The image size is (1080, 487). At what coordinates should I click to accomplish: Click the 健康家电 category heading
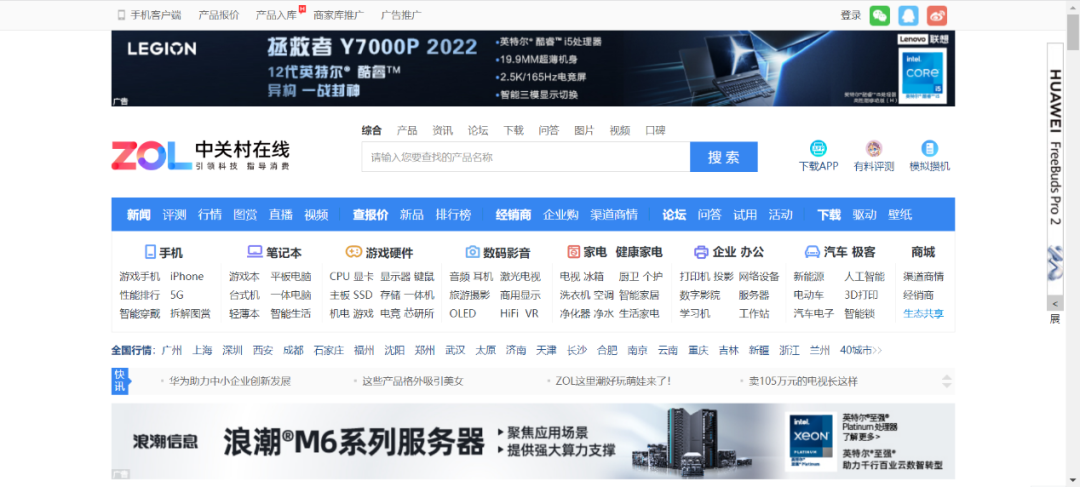(x=639, y=252)
